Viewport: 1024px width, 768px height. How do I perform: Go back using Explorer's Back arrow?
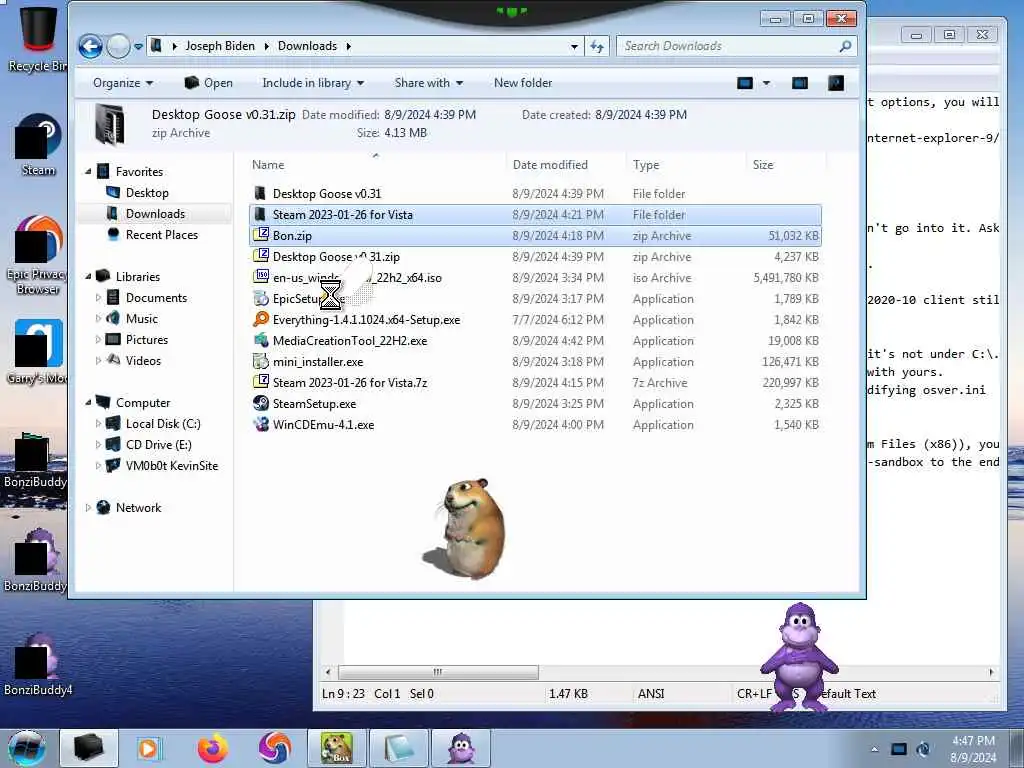pyautogui.click(x=90, y=46)
